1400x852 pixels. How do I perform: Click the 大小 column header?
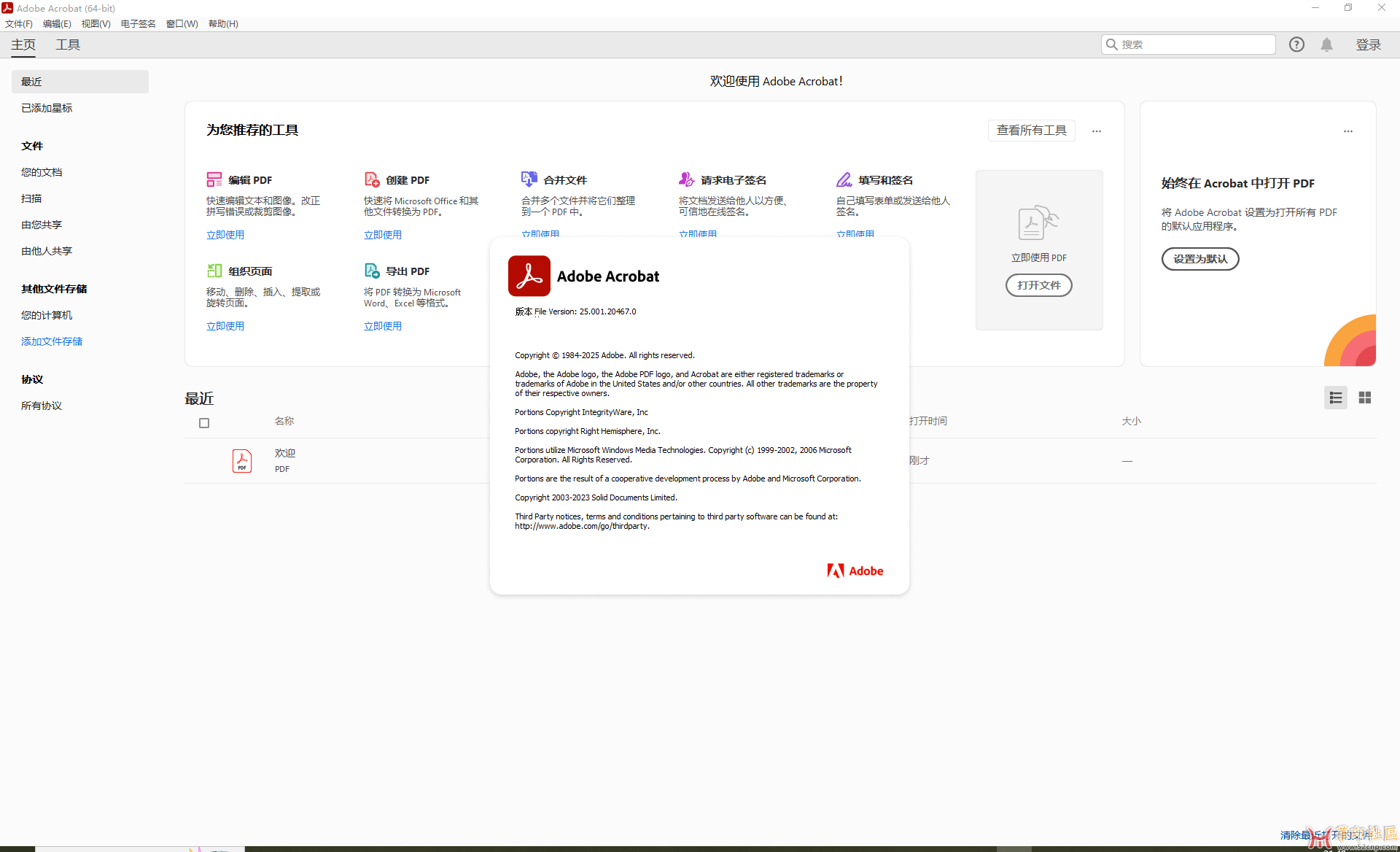(1132, 421)
